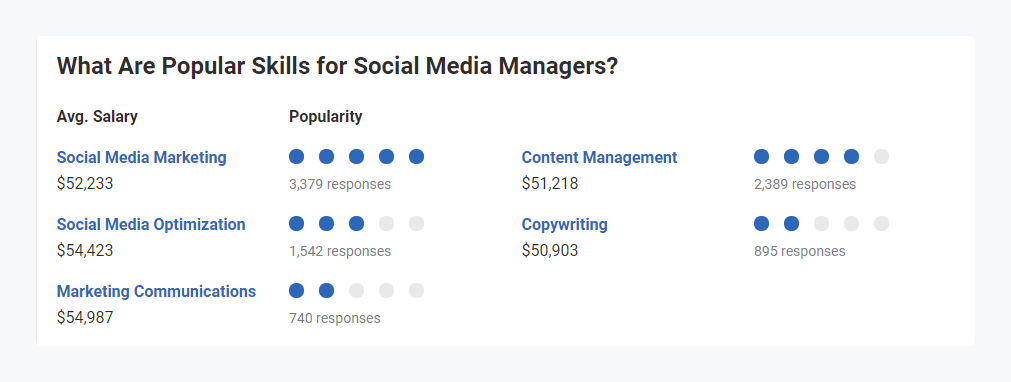Image resolution: width=1011 pixels, height=382 pixels.
Task: Click the Popular Skills for Social Media Managers heading
Action: [337, 66]
